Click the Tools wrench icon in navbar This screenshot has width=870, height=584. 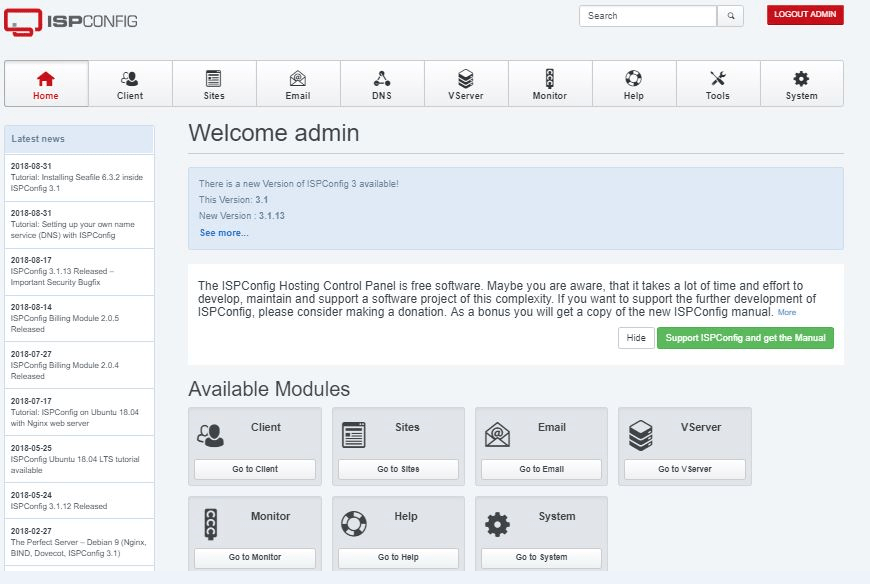[718, 78]
